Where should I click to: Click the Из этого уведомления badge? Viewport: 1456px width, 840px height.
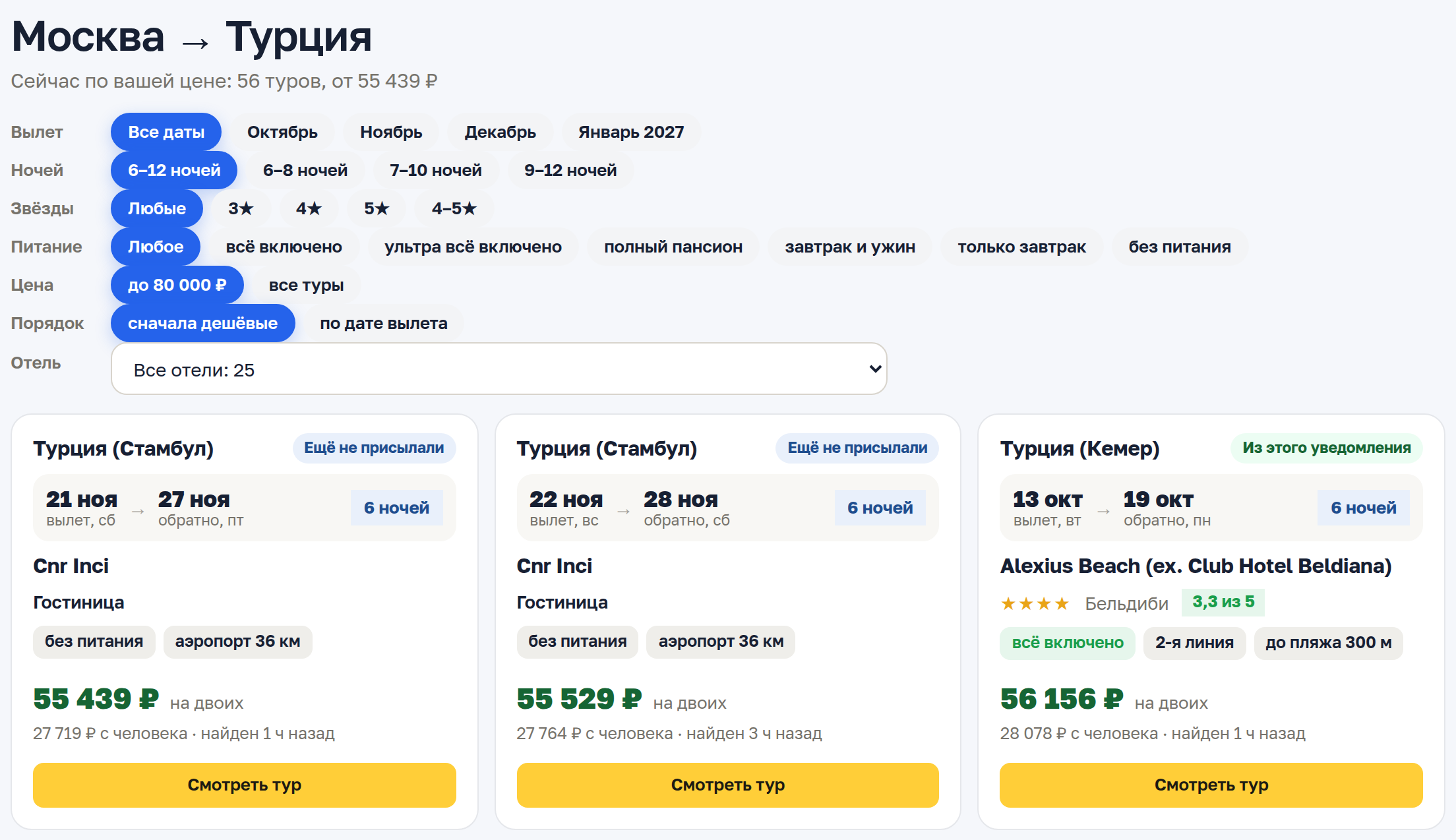click(1327, 448)
